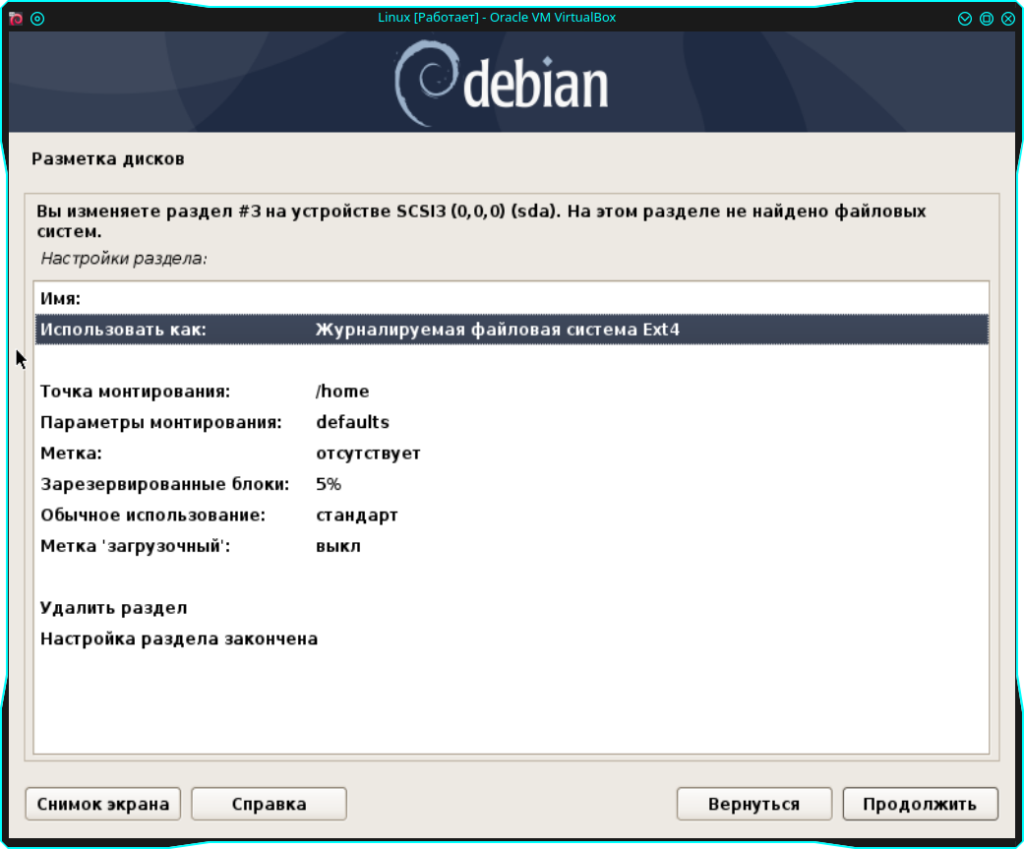This screenshot has width=1024, height=849.
Task: Minimize the VirtualBox window
Action: [x=965, y=18]
